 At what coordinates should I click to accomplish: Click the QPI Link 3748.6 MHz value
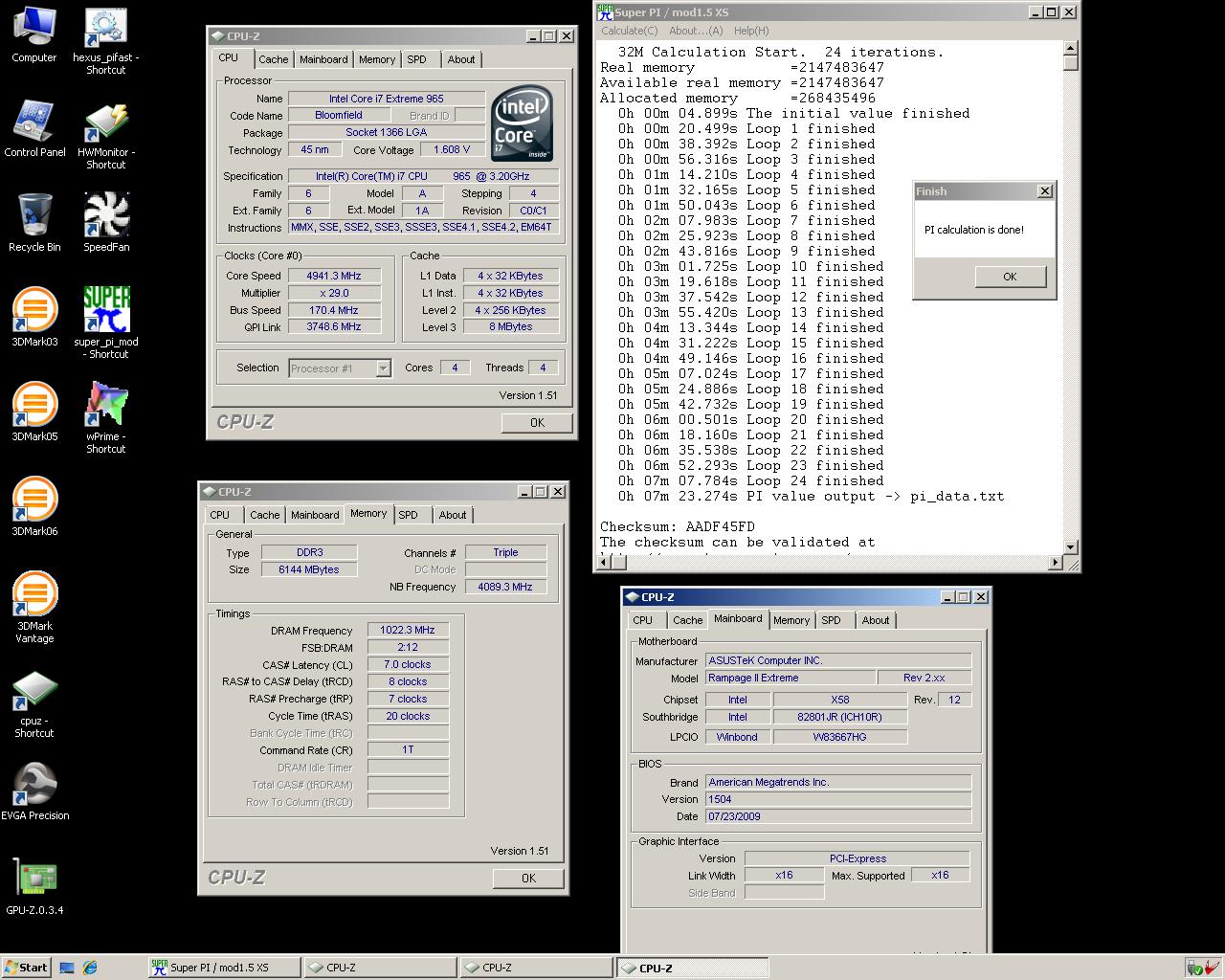tap(334, 326)
